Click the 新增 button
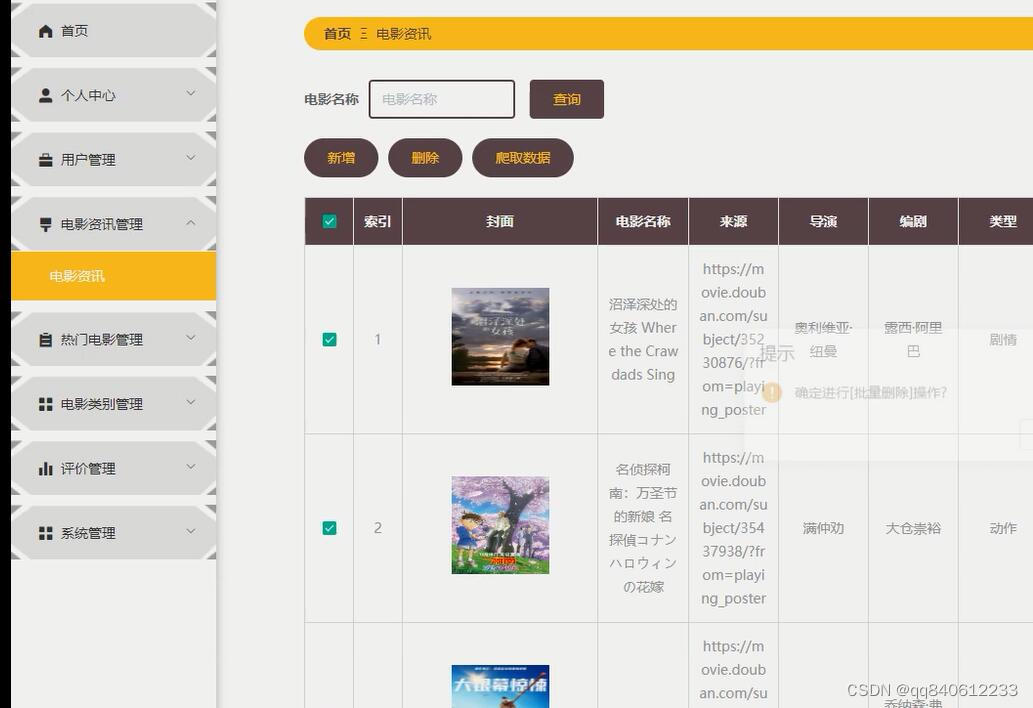Viewport: 1033px width, 708px height. pos(341,158)
